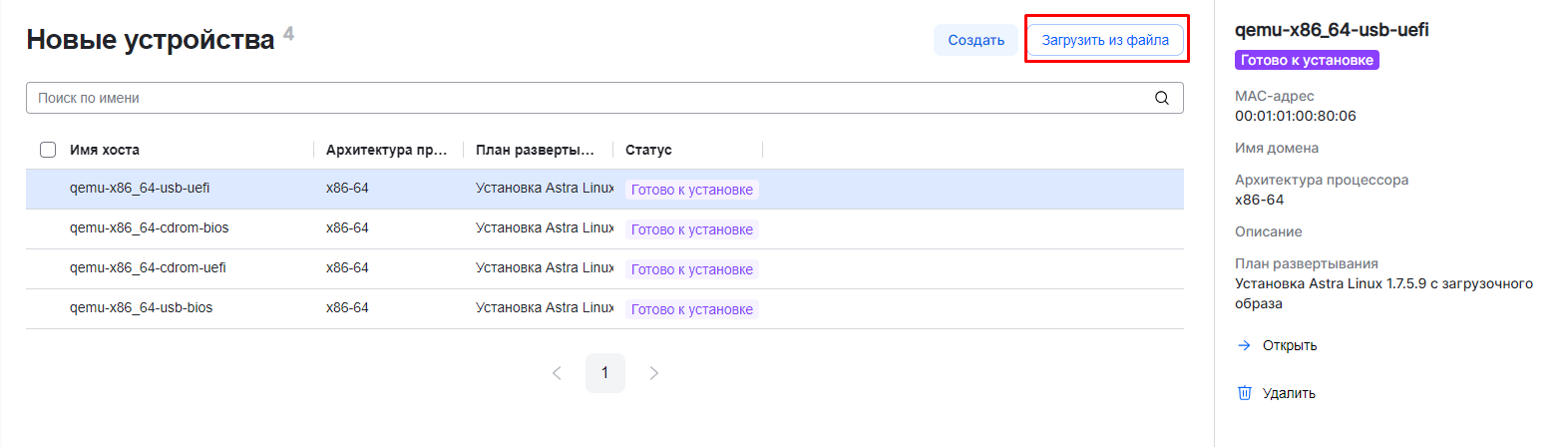This screenshot has height=447, width=1568.
Task: Click the План разверты... column header
Action: click(x=535, y=150)
